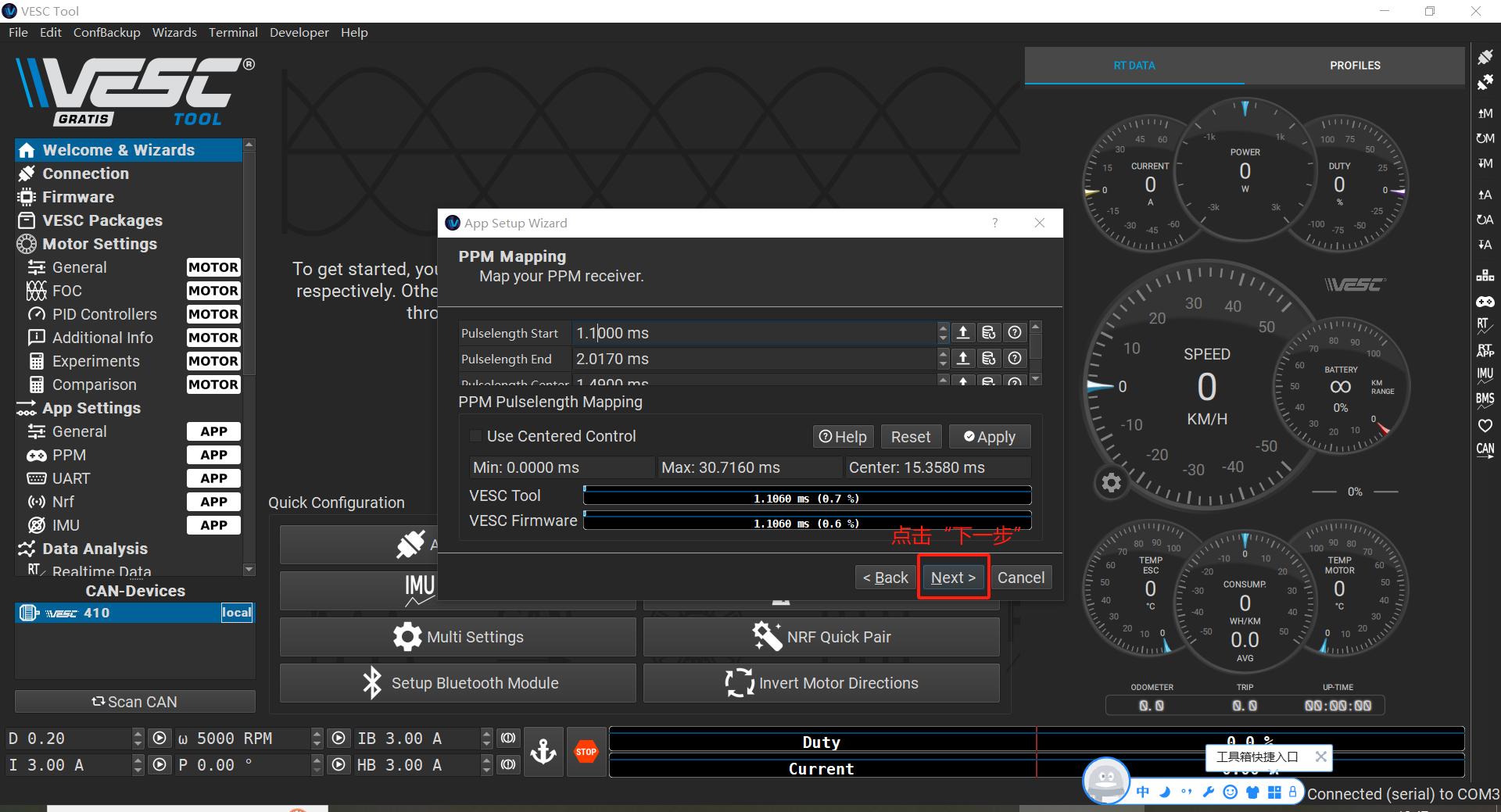Open help icon for Pulselength Start row

[x=1015, y=333]
